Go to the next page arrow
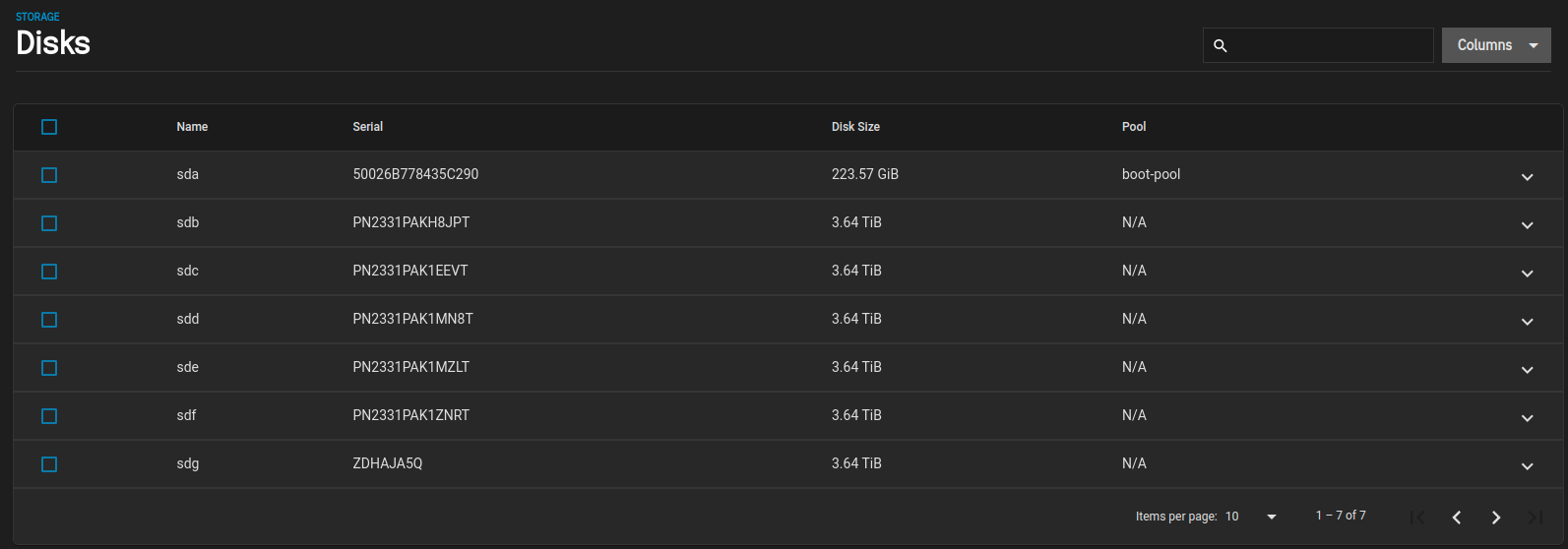 tap(1496, 518)
